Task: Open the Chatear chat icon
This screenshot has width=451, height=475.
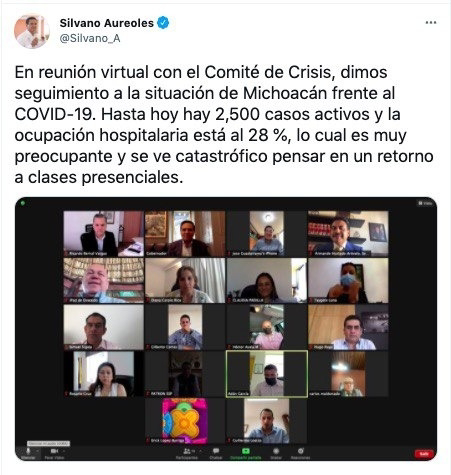Action: pos(216,451)
